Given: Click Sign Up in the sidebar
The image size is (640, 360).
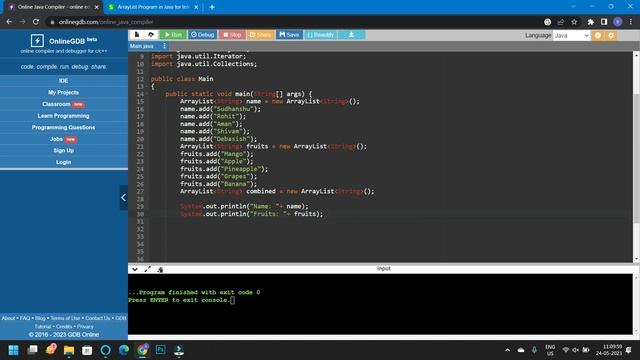Looking at the screenshot, I should 63,151.
